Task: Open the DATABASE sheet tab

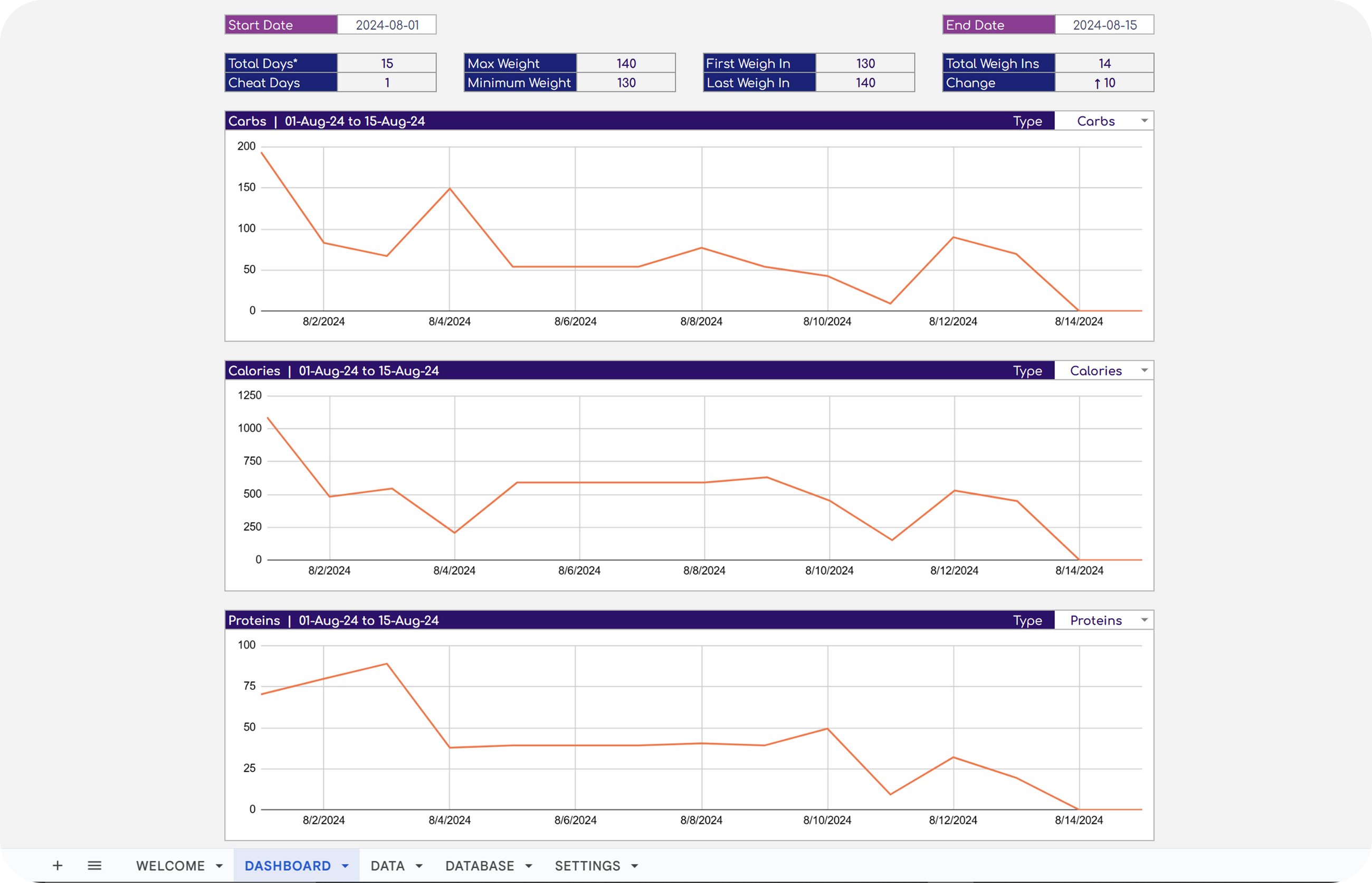Action: 480,865
